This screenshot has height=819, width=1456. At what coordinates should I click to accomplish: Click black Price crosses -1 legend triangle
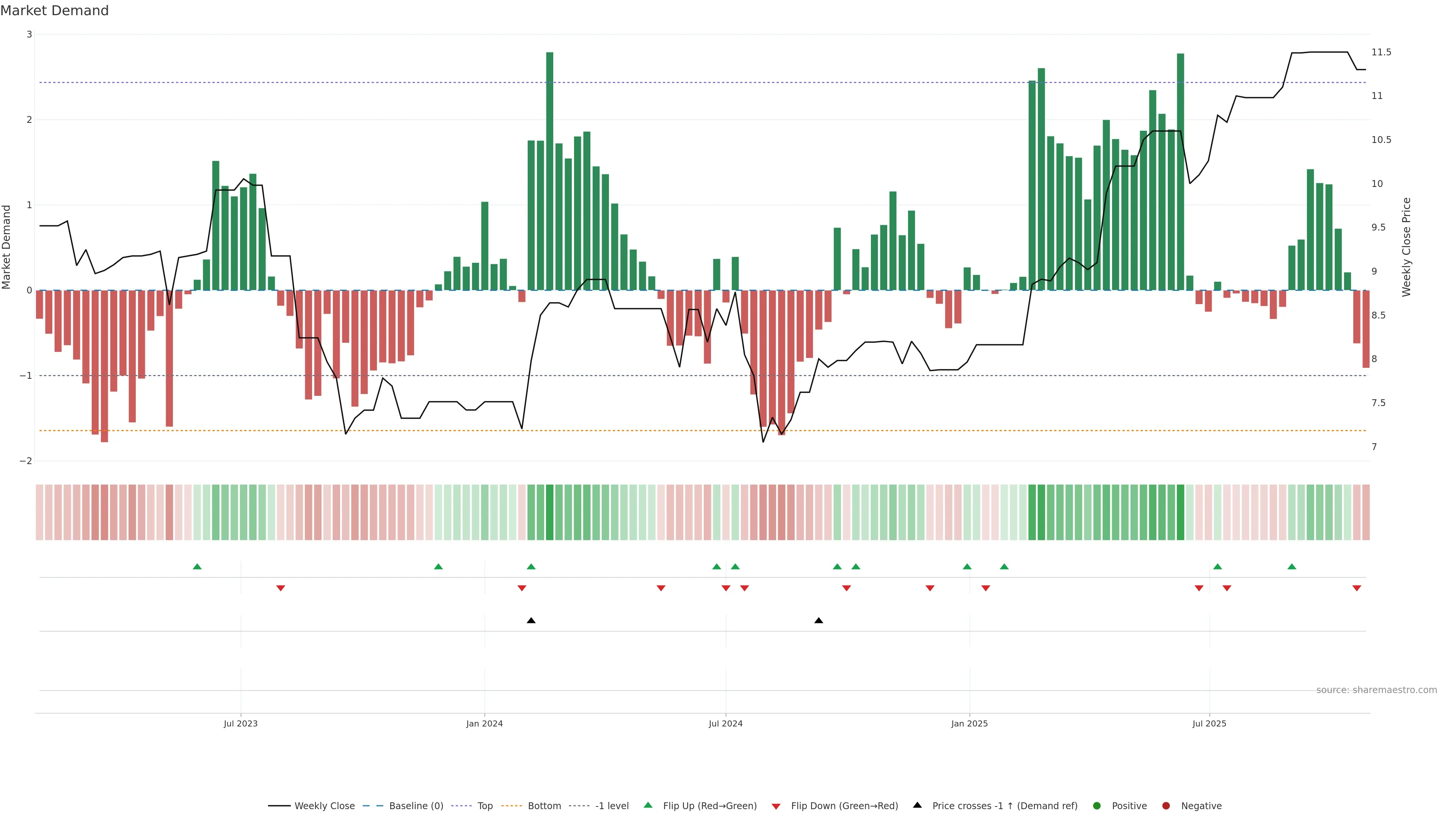pyautogui.click(x=917, y=805)
